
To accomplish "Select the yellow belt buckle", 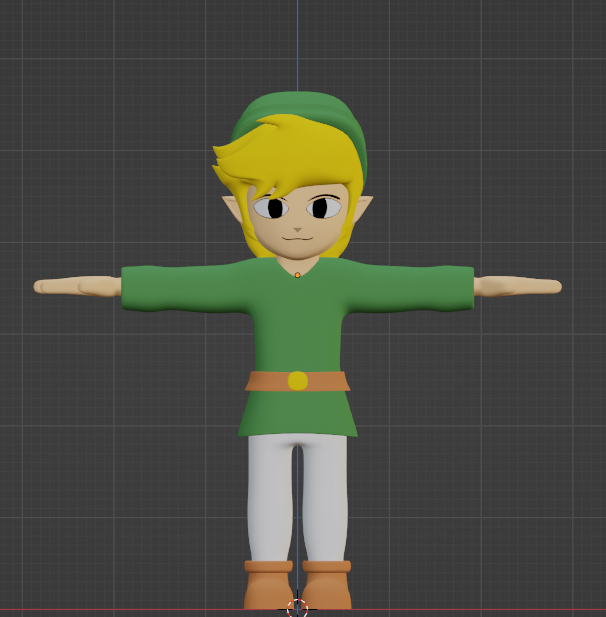I will click(x=297, y=381).
